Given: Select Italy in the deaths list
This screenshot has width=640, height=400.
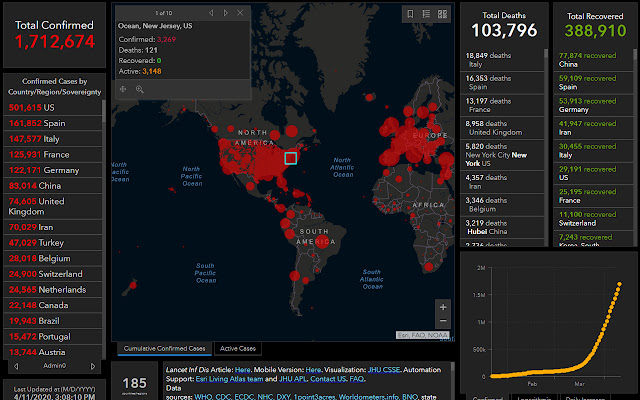Looking at the screenshot, I should point(490,61).
